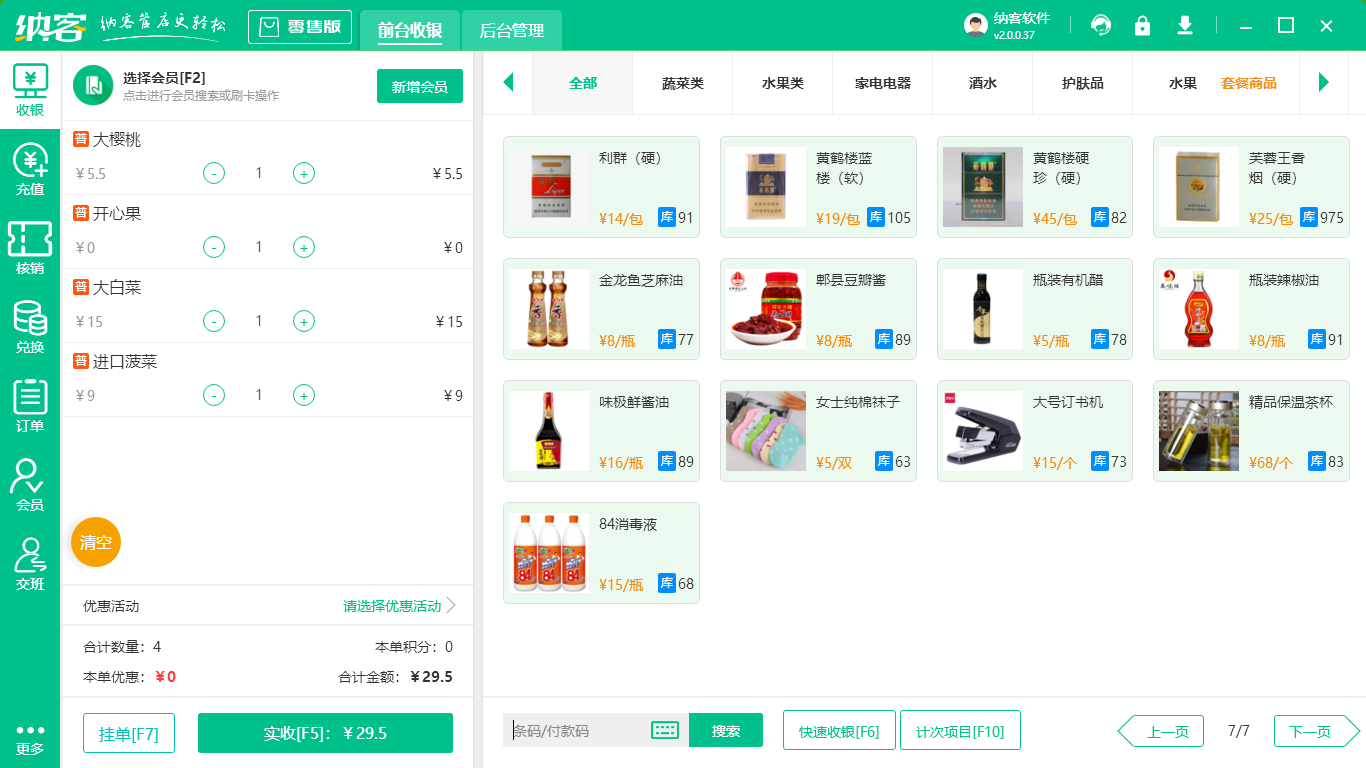Image resolution: width=1366 pixels, height=768 pixels.
Task: Select the 蔬菜类 category tab
Action: 682,83
